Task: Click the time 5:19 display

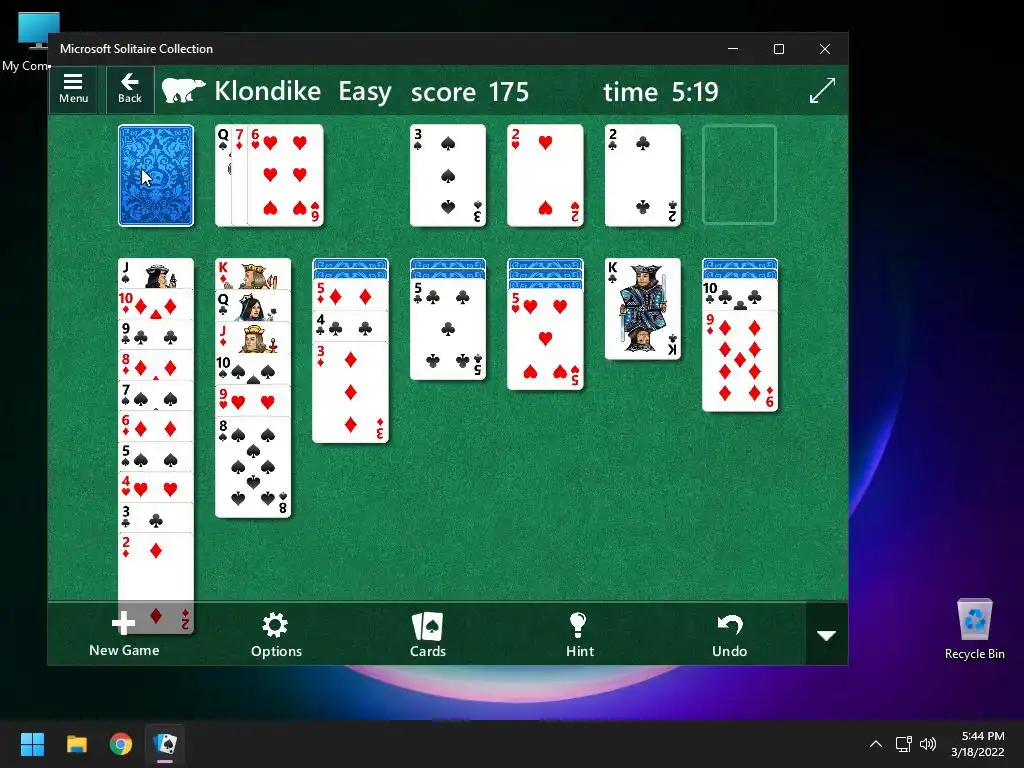Action: click(x=660, y=91)
